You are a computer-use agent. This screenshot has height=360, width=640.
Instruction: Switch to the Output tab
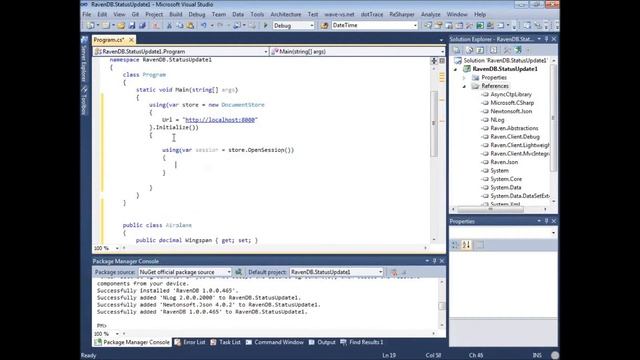(x=322, y=342)
